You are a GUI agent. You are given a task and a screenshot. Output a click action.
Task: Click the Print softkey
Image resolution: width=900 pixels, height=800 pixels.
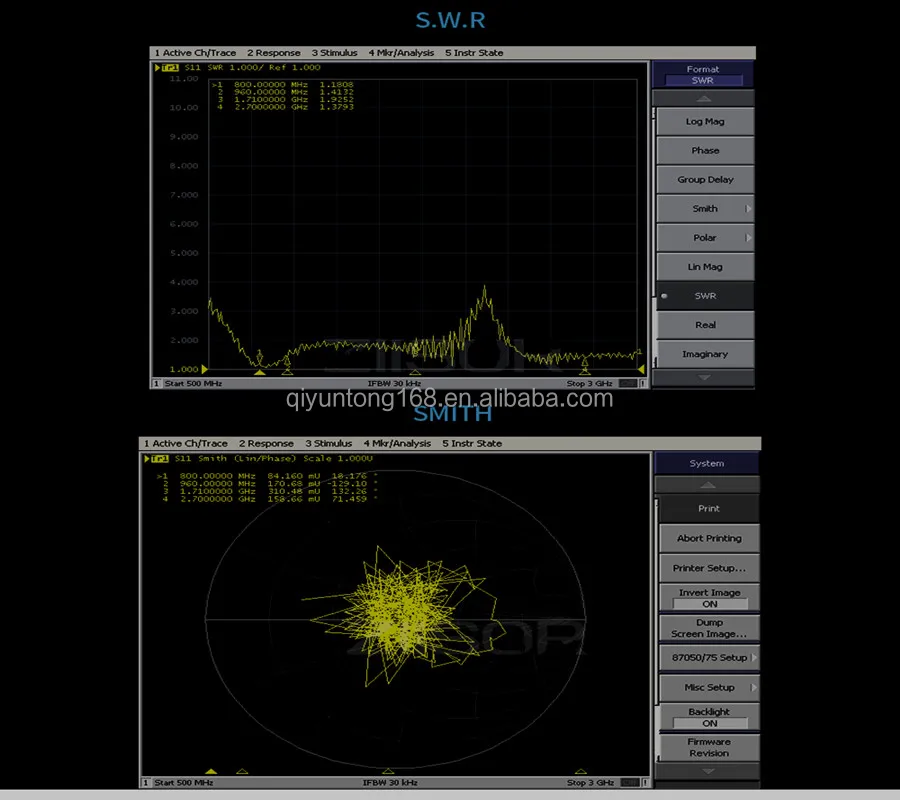point(709,508)
